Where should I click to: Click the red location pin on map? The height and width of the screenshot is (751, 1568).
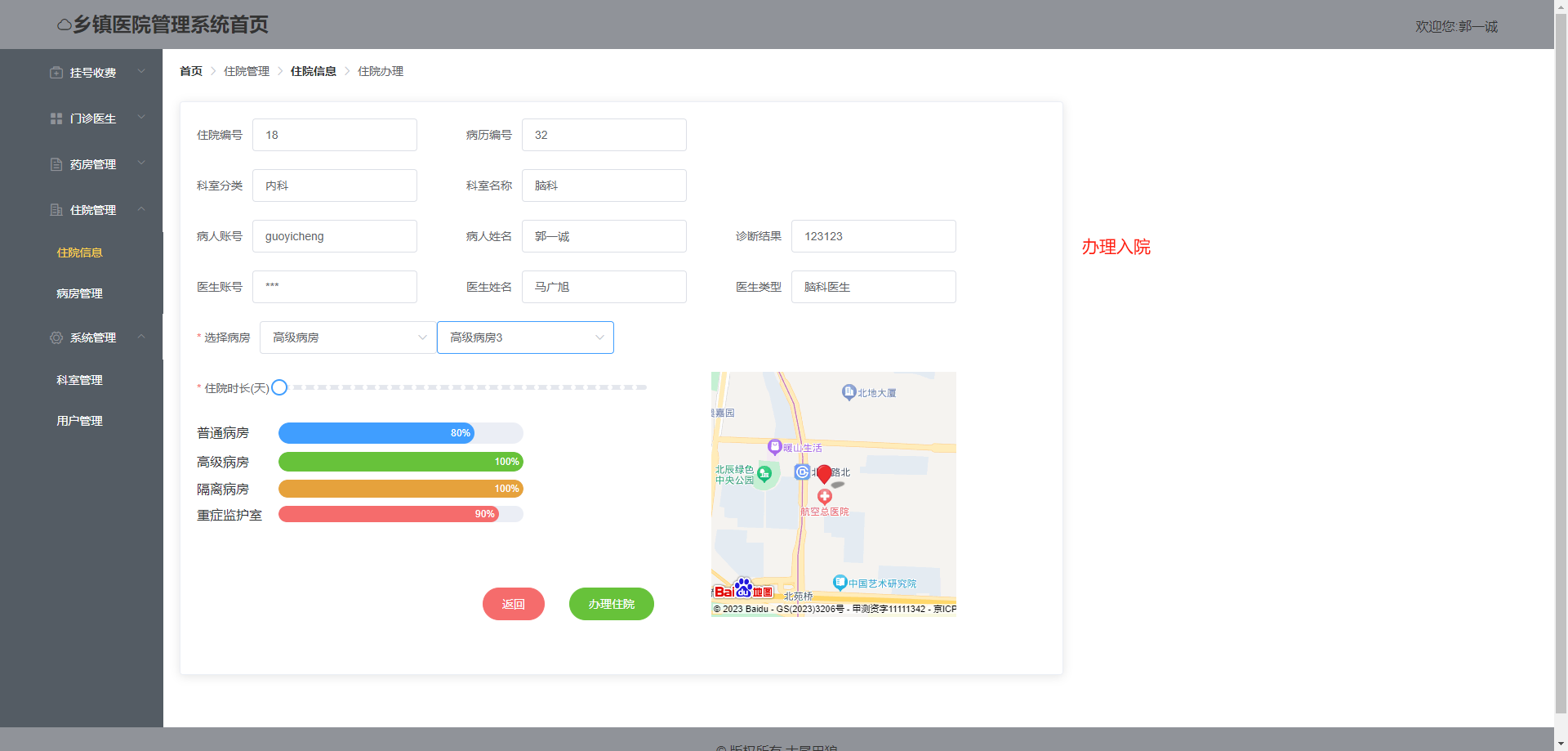(x=824, y=473)
